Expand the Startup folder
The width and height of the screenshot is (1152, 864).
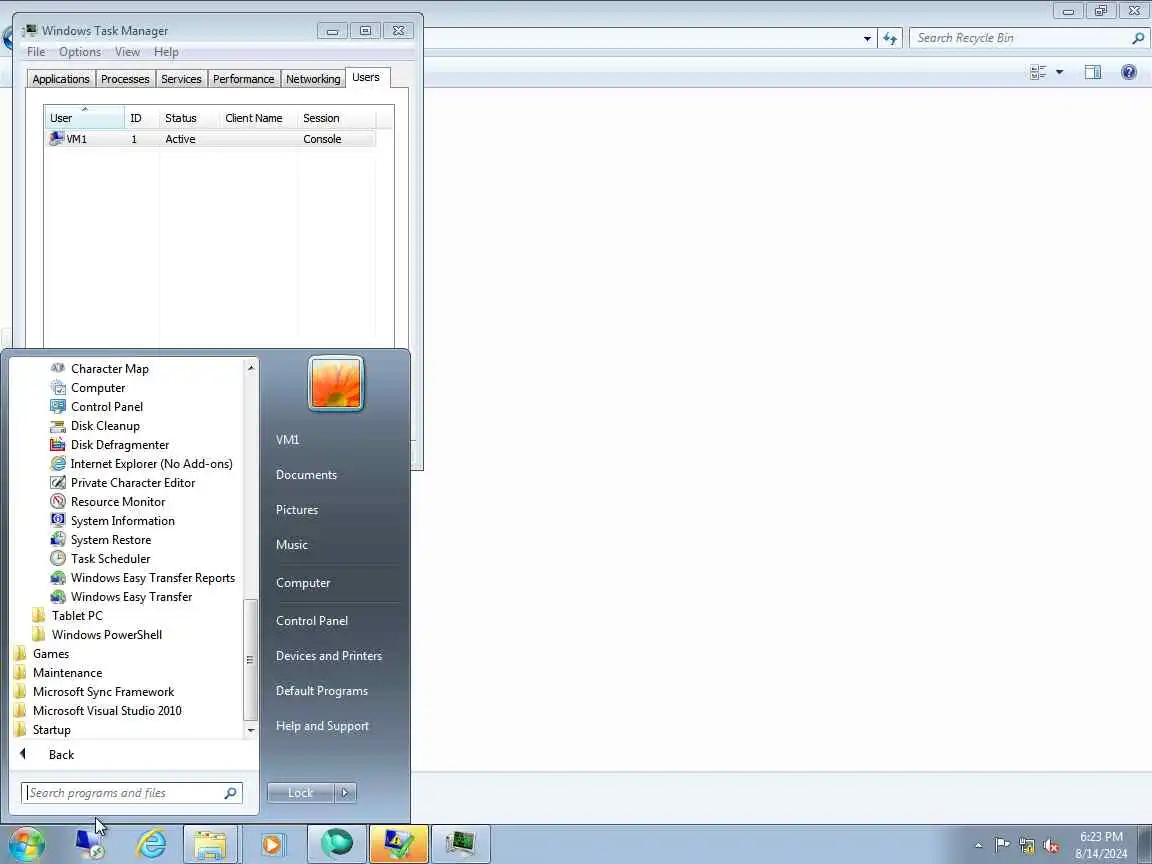(x=42, y=730)
